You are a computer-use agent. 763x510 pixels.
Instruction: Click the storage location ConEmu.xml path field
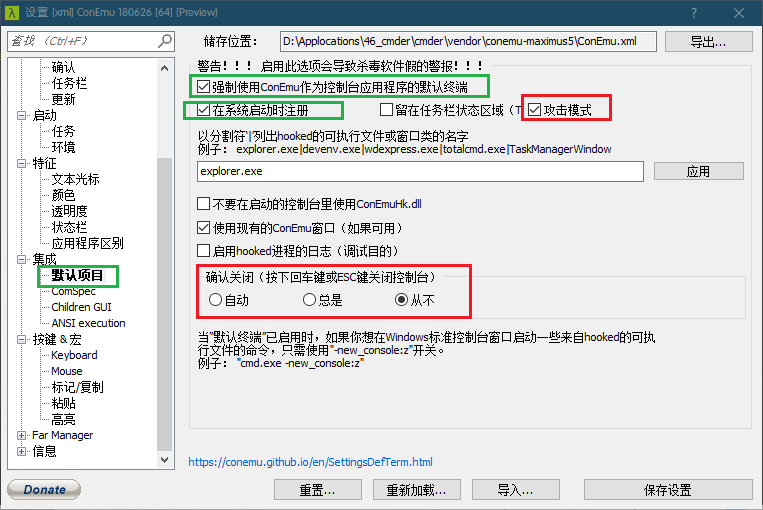click(x=468, y=41)
